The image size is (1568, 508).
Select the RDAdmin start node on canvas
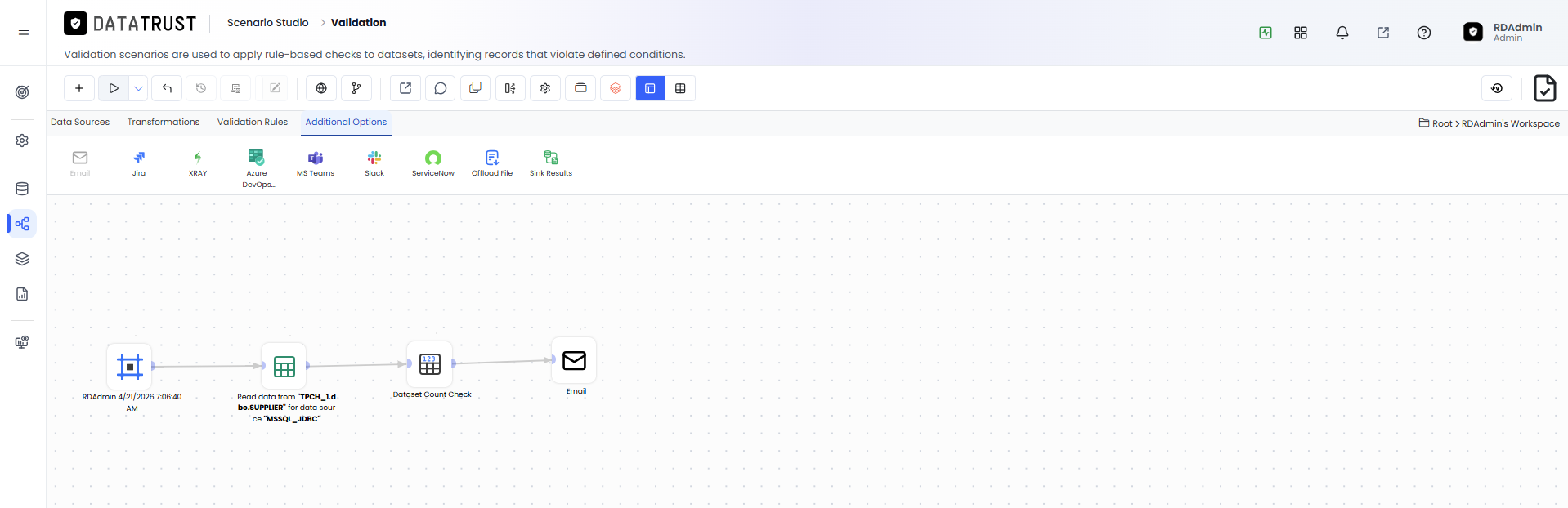[129, 367]
